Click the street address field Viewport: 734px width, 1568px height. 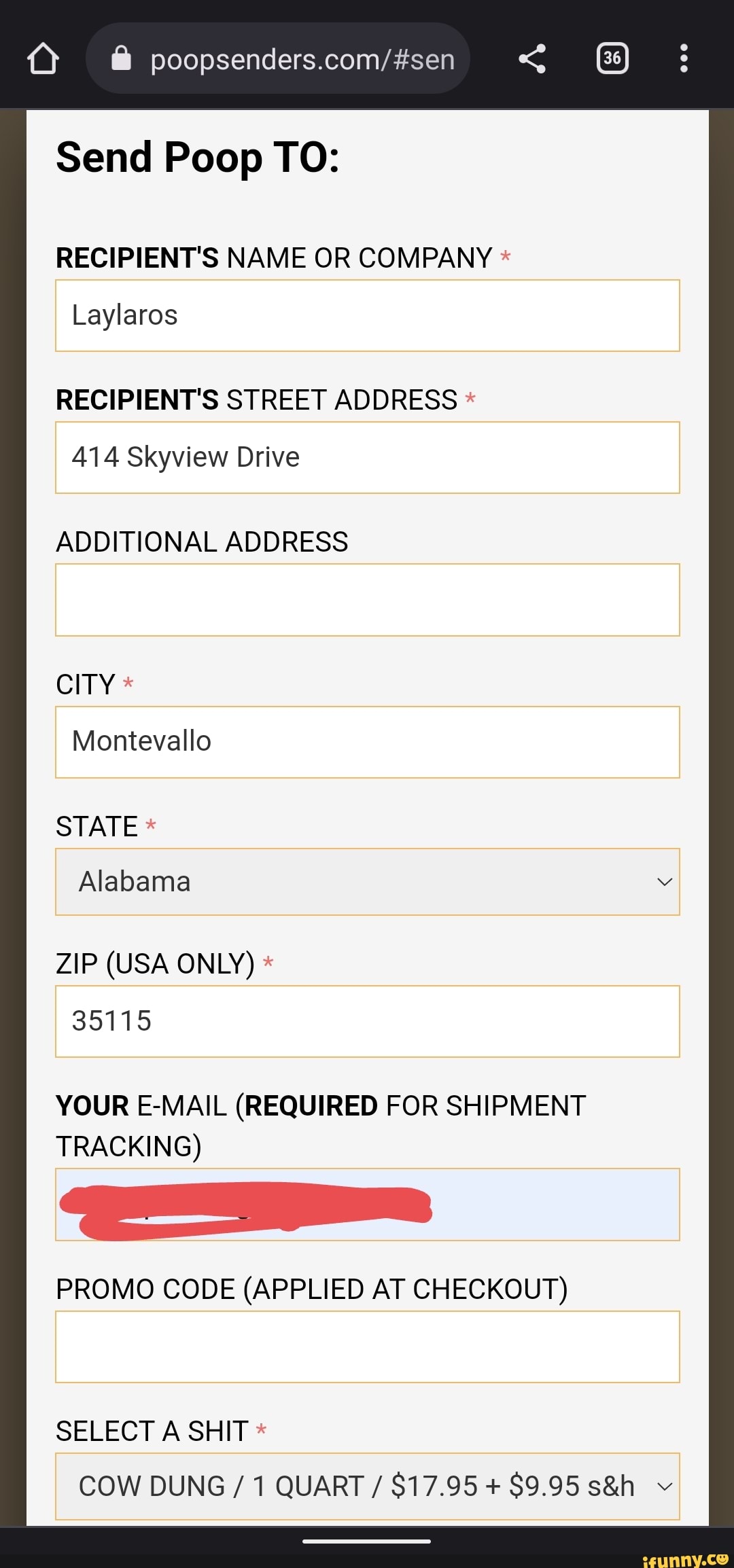[x=367, y=457]
